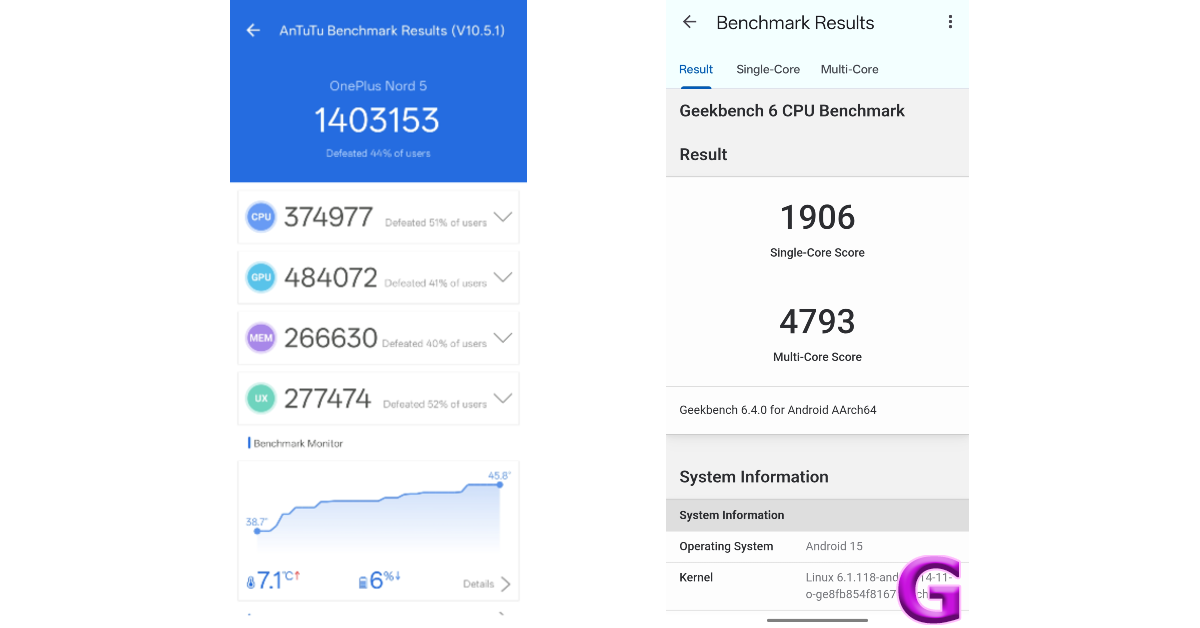Switch to the Multi-Core tab
The width and height of the screenshot is (1200, 628).
click(850, 69)
